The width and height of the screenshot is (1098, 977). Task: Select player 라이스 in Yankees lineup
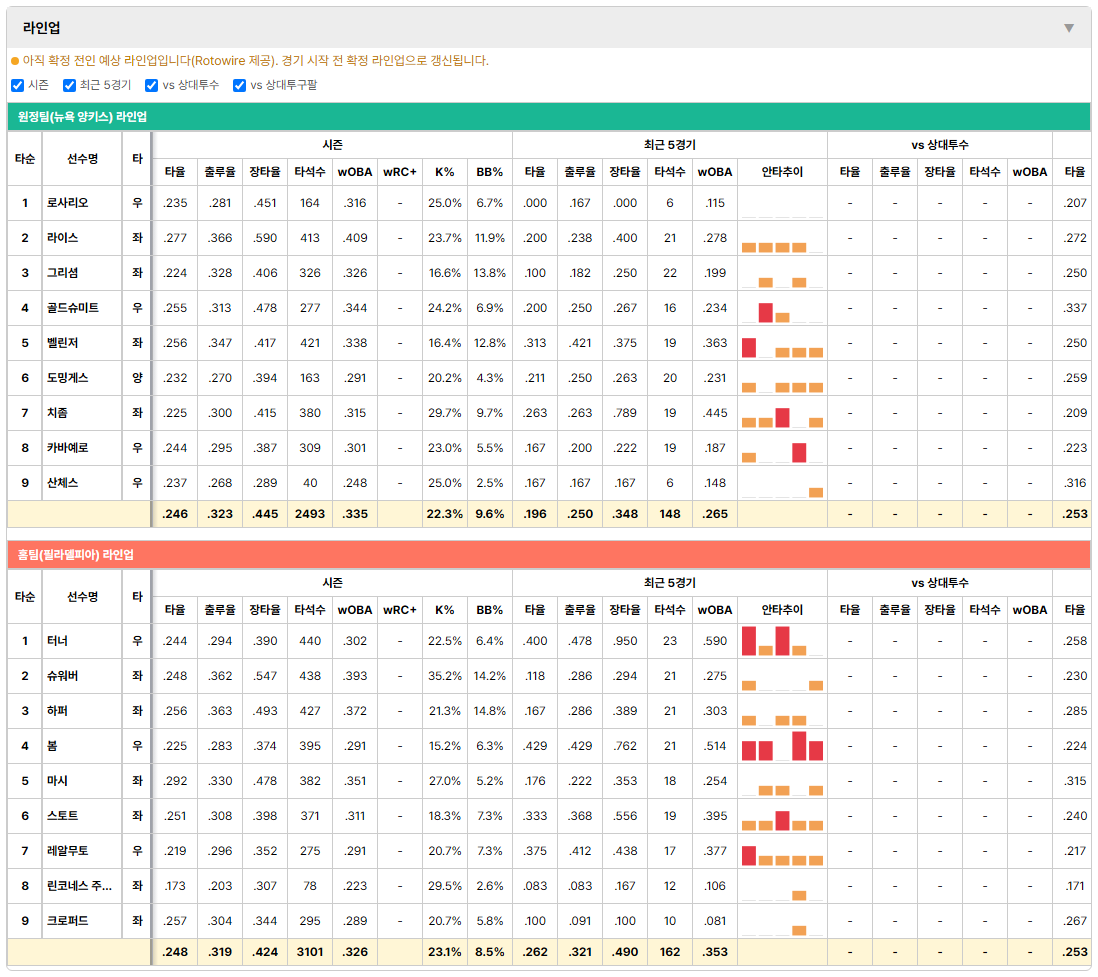(62, 238)
